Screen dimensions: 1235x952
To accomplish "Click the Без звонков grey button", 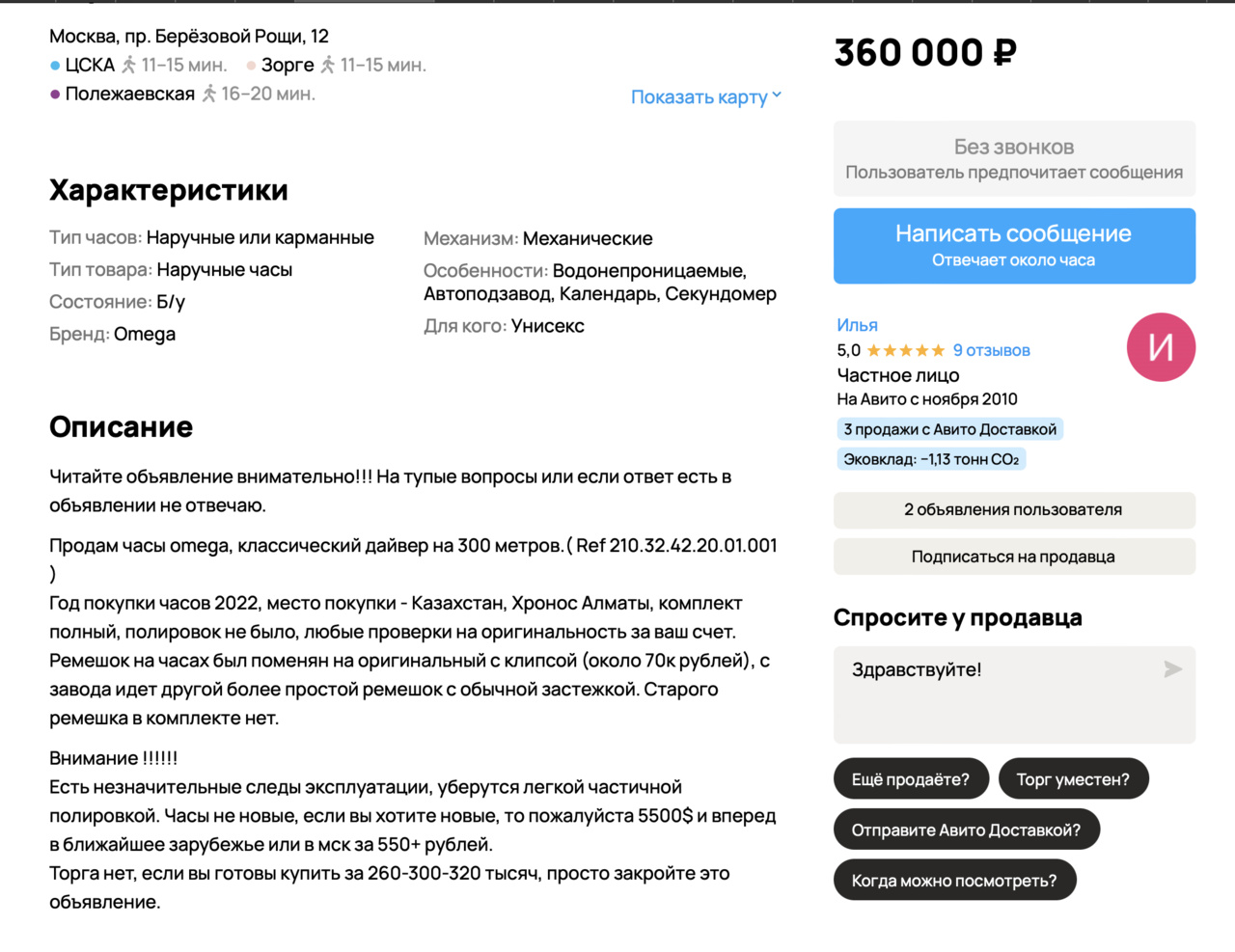I will pyautogui.click(x=1014, y=159).
